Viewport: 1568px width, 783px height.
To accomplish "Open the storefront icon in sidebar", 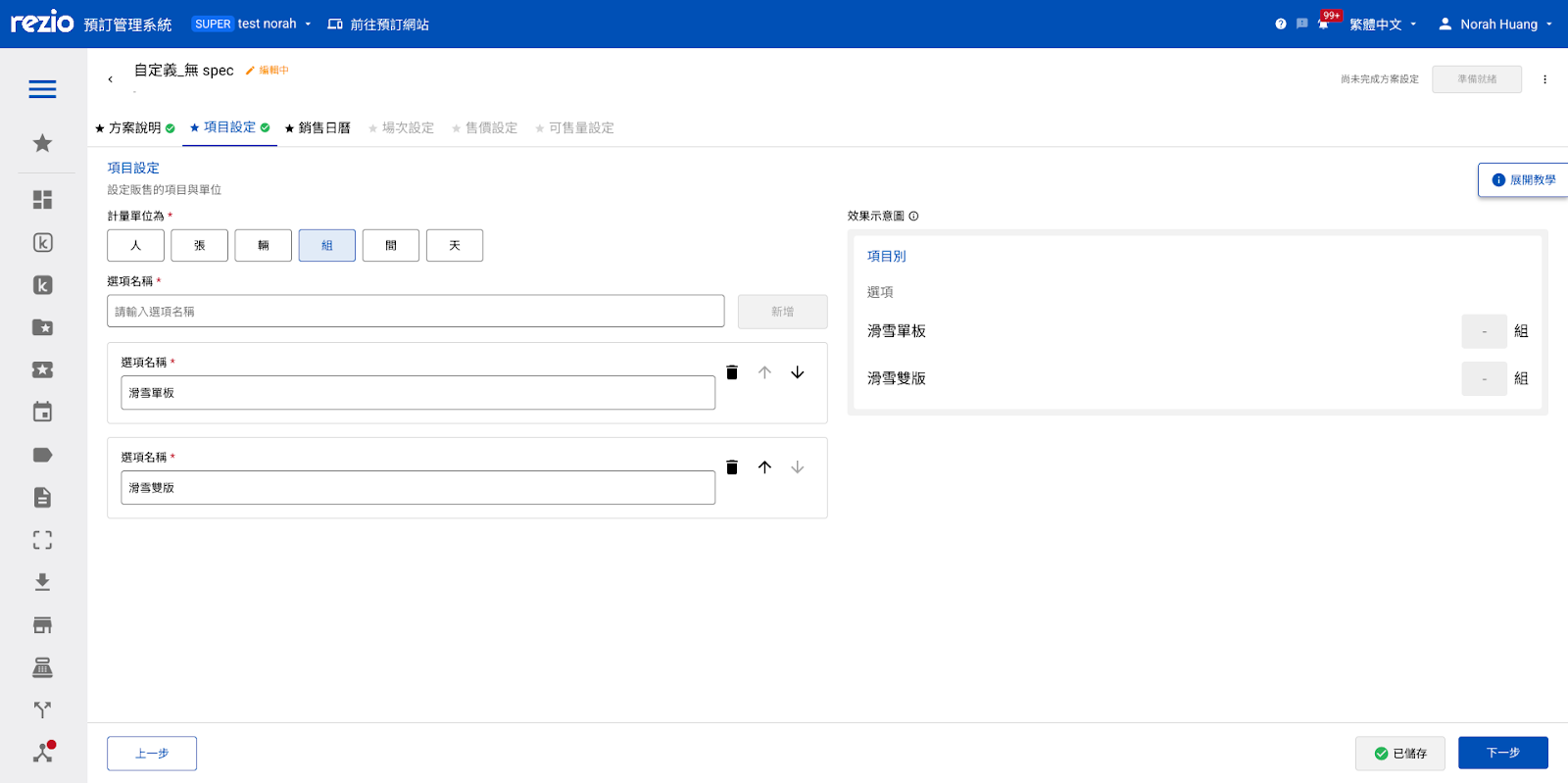I will (42, 625).
